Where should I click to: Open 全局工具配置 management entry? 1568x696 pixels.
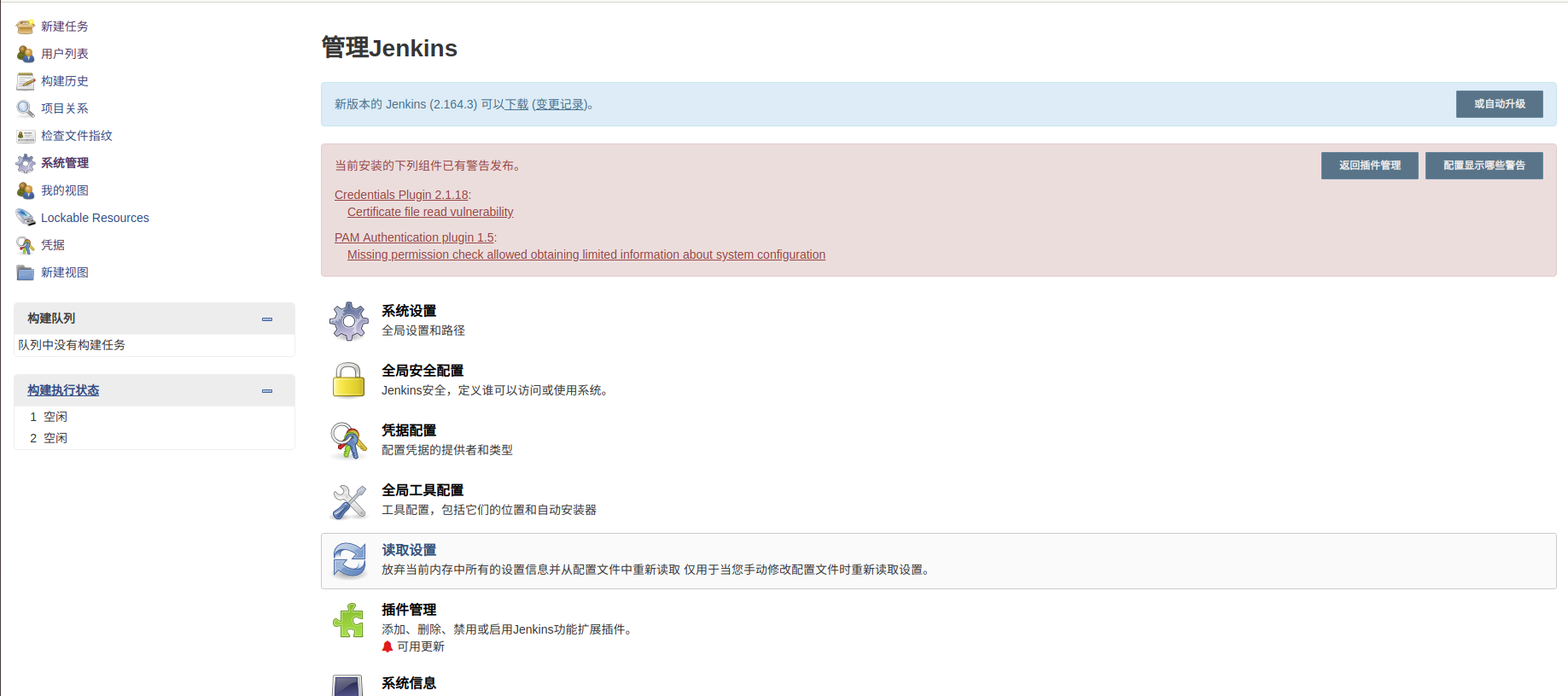click(423, 490)
